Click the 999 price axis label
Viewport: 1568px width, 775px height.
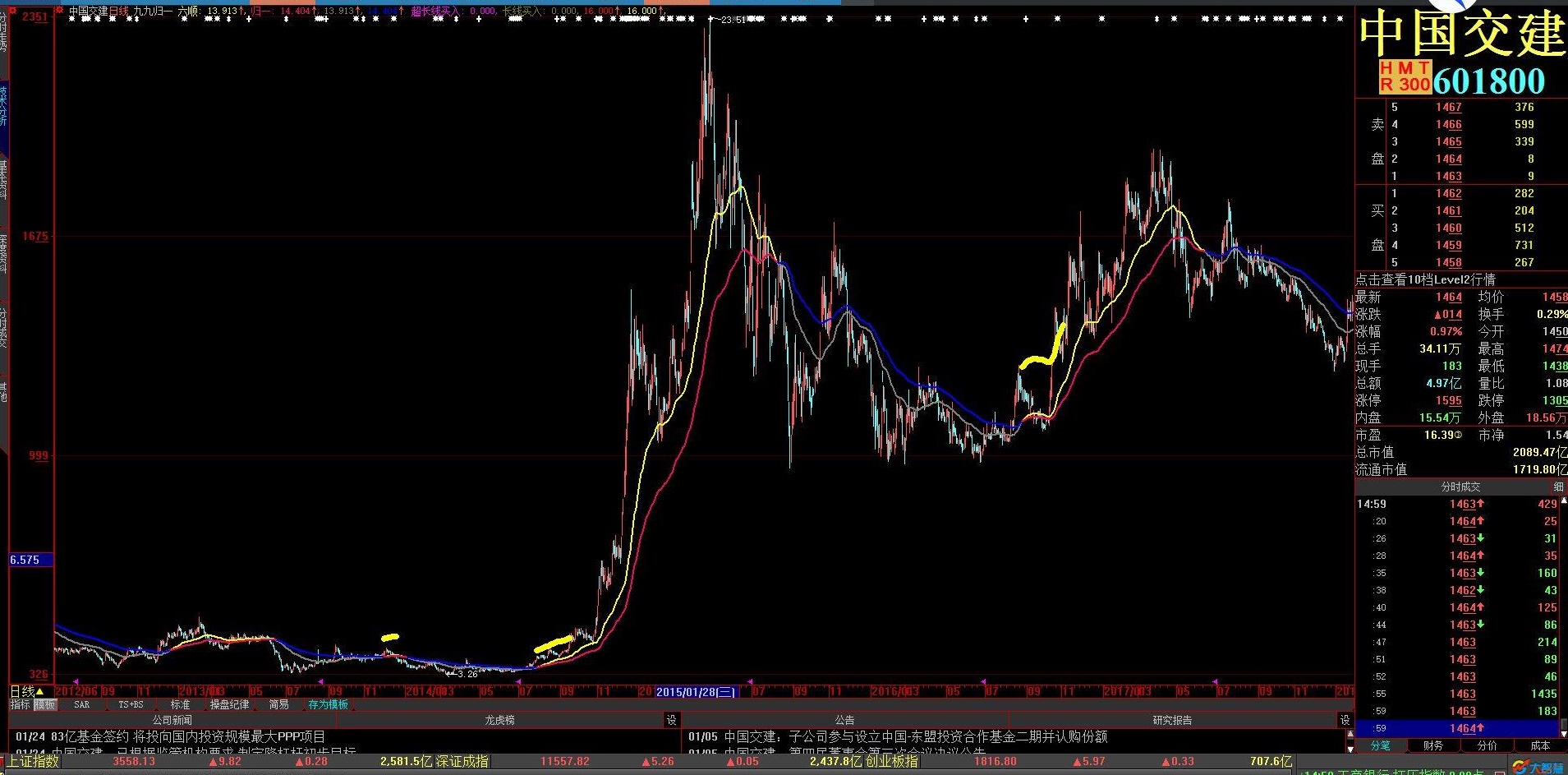coord(39,455)
